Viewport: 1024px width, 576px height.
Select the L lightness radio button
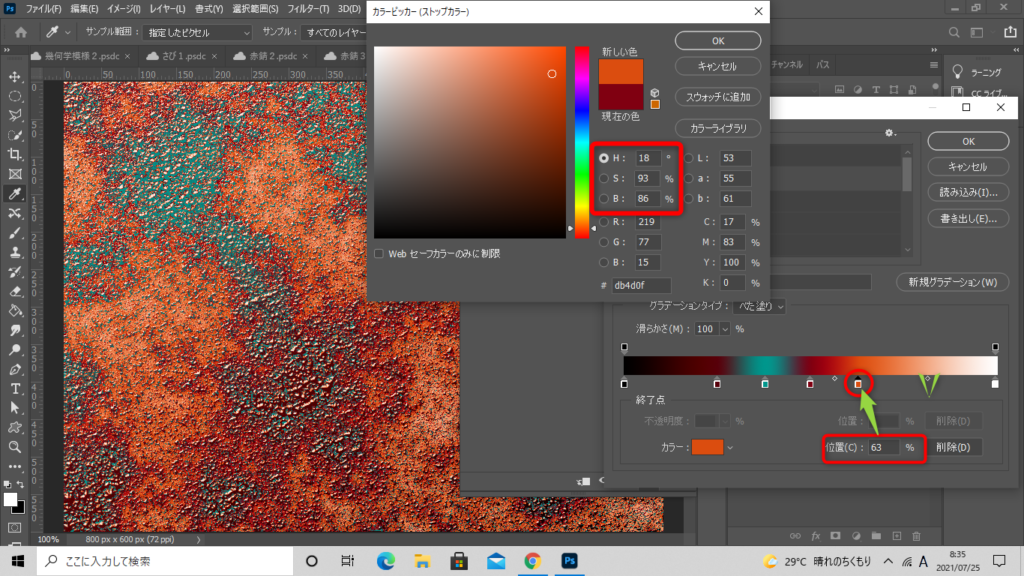click(688, 158)
